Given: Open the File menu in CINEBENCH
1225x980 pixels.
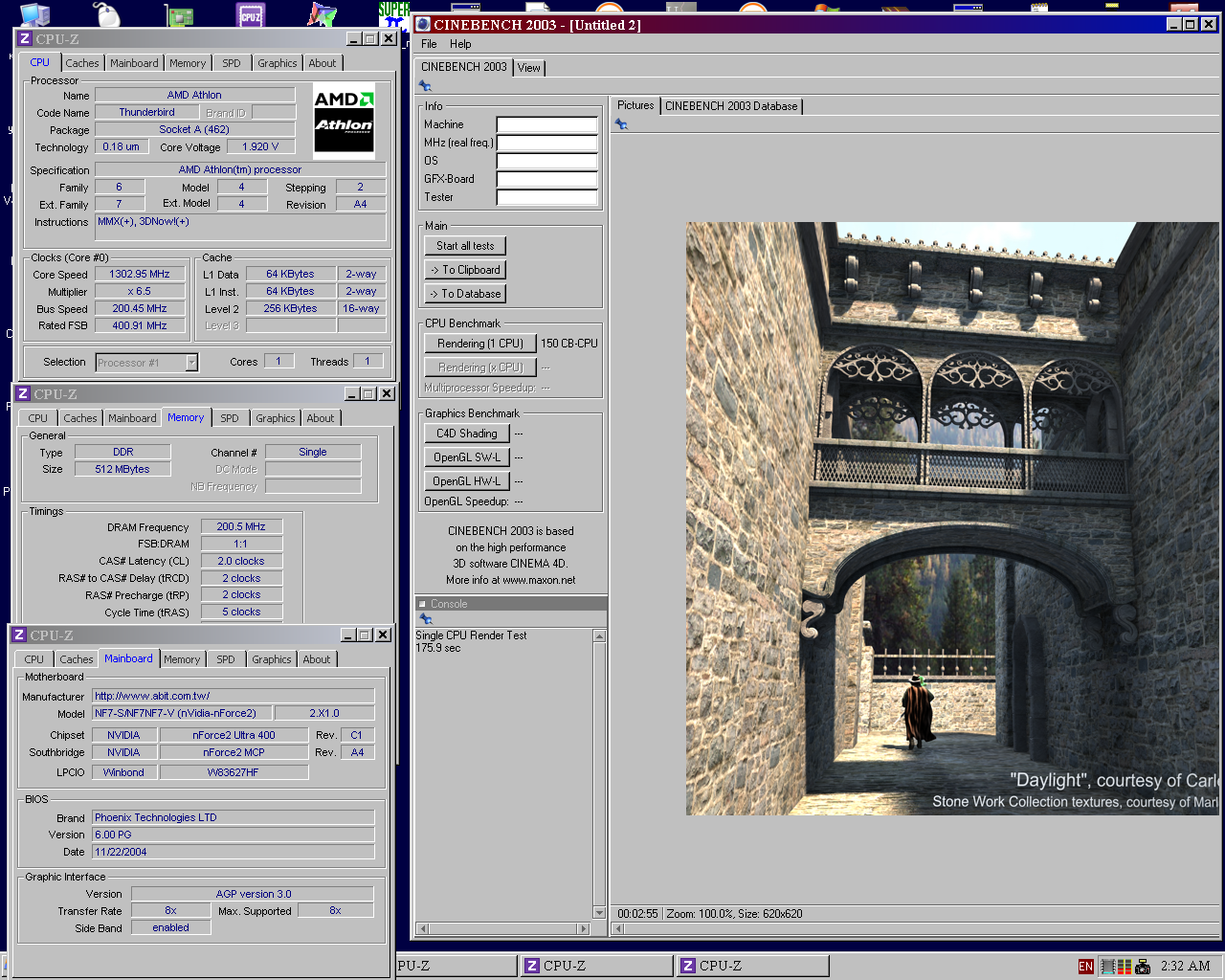Looking at the screenshot, I should 429,44.
